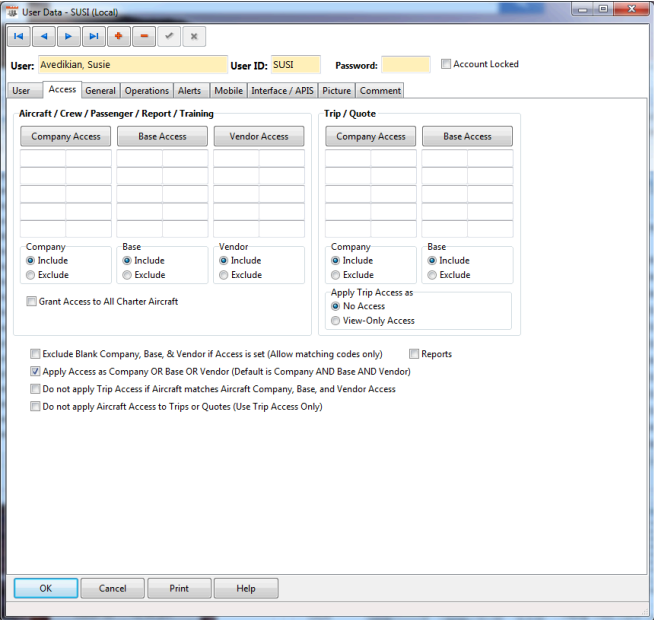
Task: Select Exclude under Vendor group
Action: pyautogui.click(x=224, y=275)
